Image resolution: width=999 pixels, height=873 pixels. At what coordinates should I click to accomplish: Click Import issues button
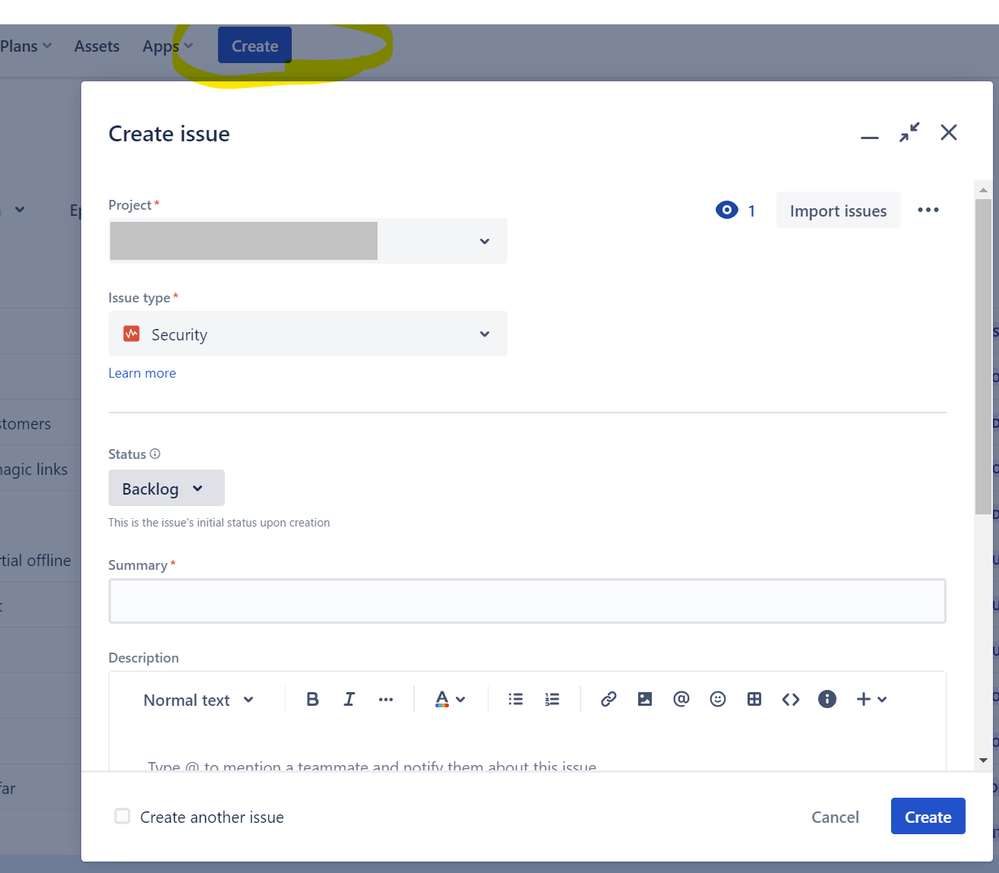point(838,210)
